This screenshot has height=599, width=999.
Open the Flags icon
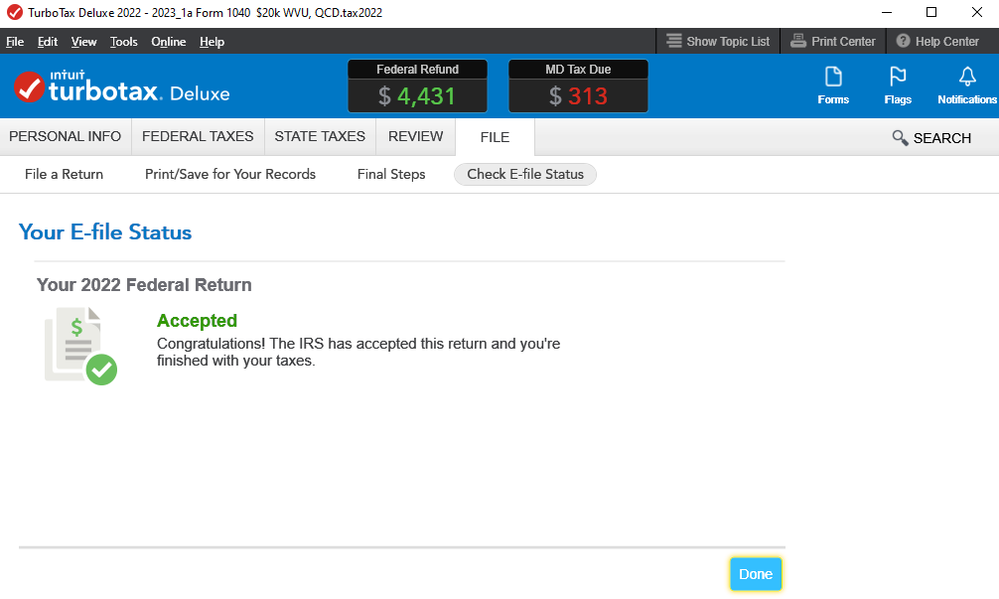[898, 85]
